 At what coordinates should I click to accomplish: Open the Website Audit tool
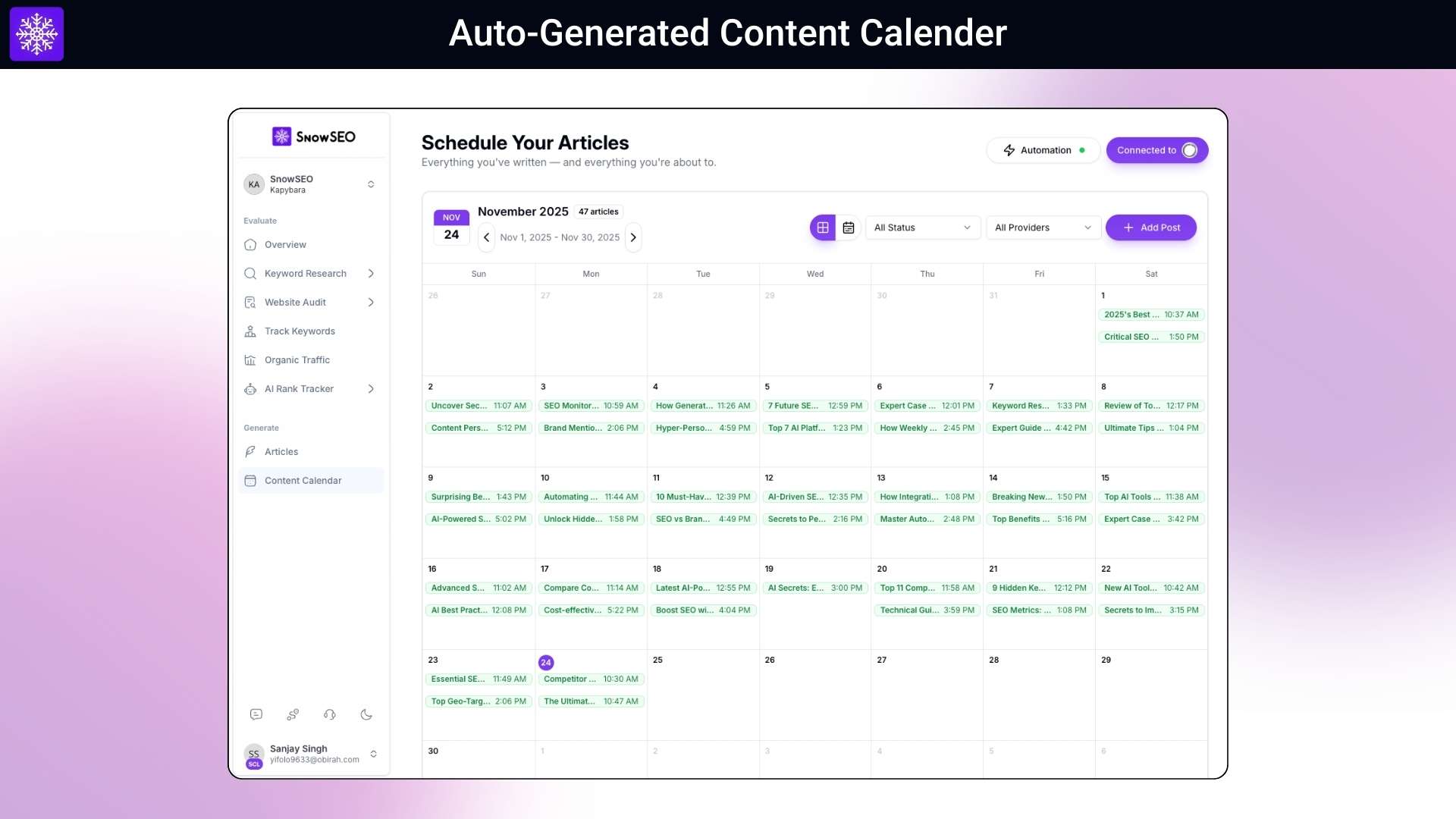[294, 302]
